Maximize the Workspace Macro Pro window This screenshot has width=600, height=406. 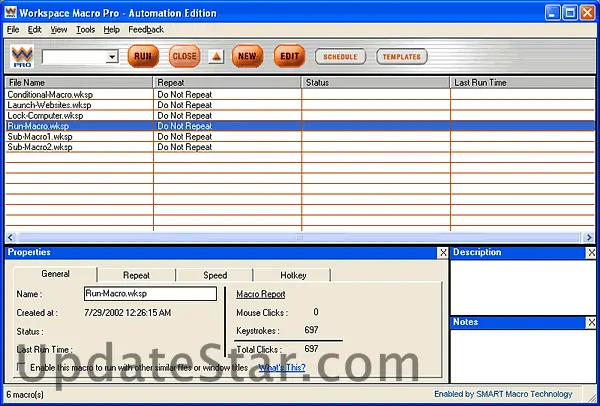(x=570, y=13)
